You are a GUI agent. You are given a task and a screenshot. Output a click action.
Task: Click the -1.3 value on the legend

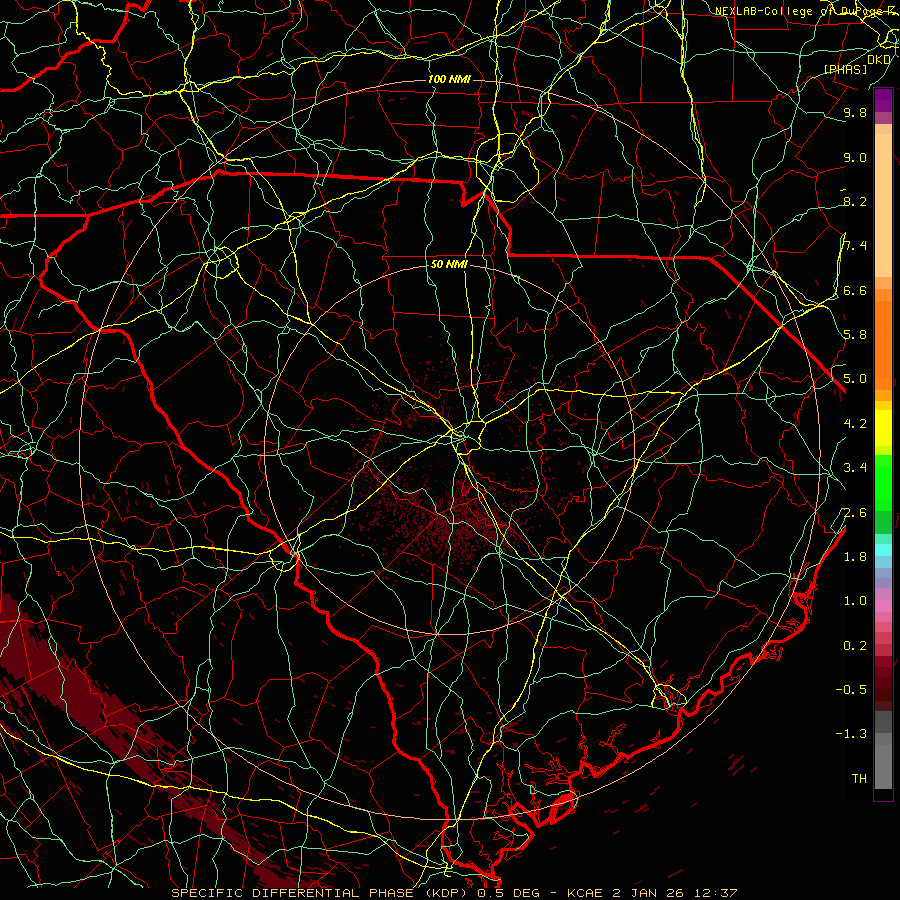tap(851, 734)
